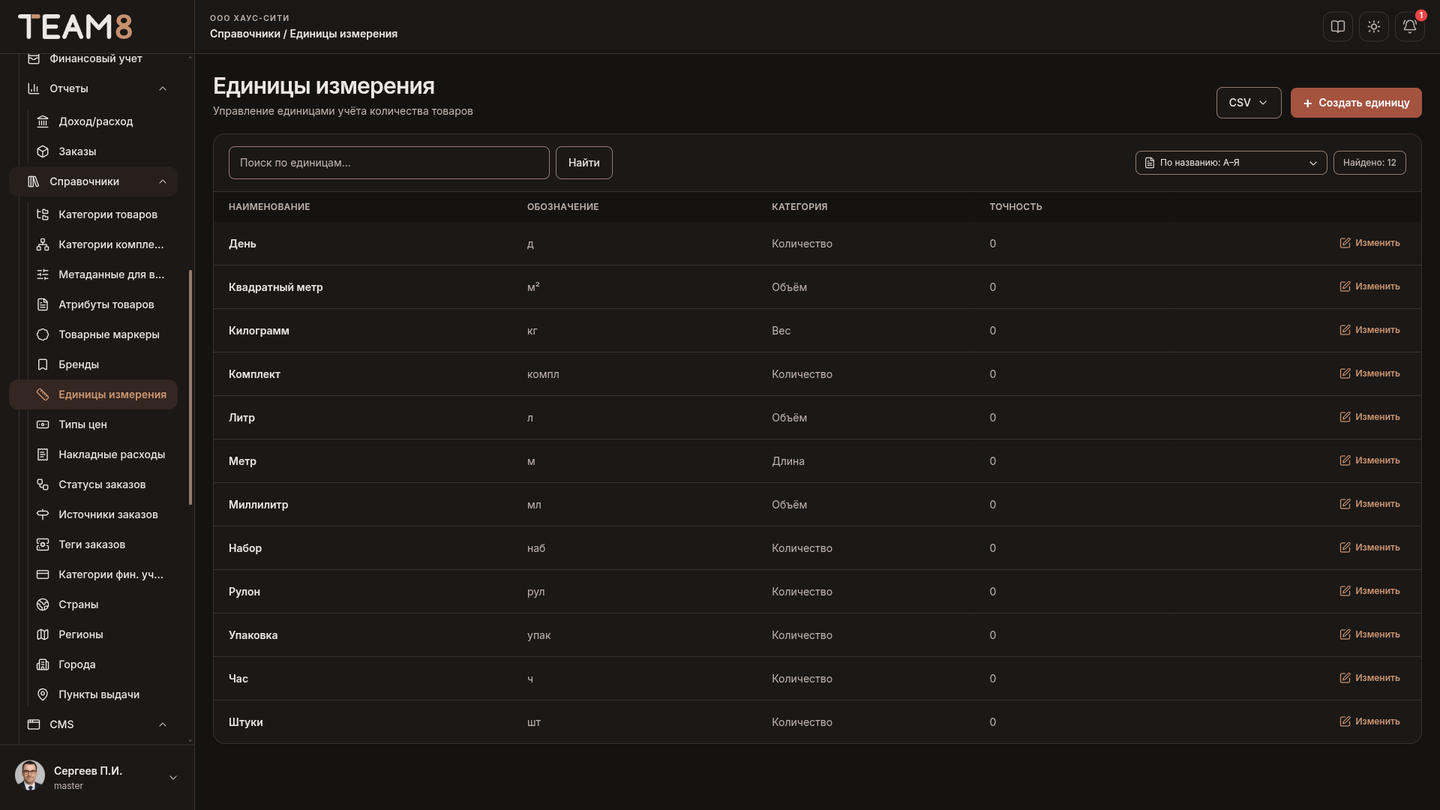Click the Категории товаров tree icon

(43, 214)
